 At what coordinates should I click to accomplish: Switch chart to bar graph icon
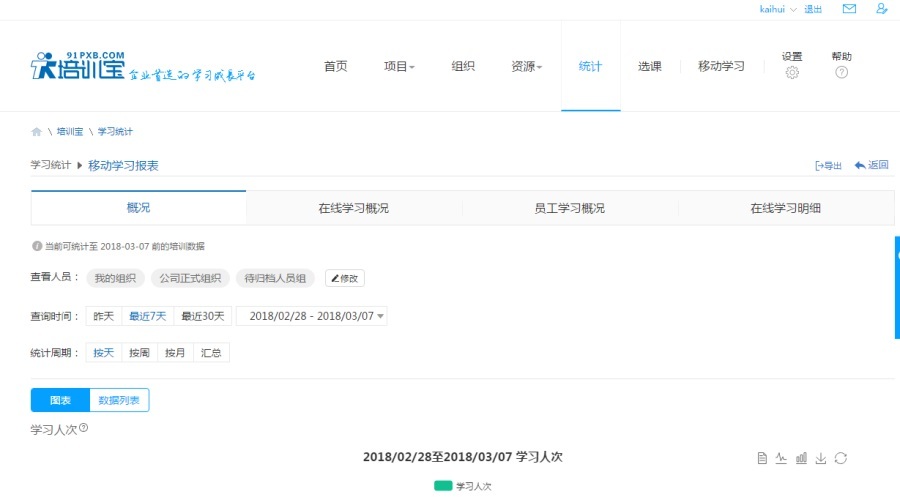click(801, 458)
